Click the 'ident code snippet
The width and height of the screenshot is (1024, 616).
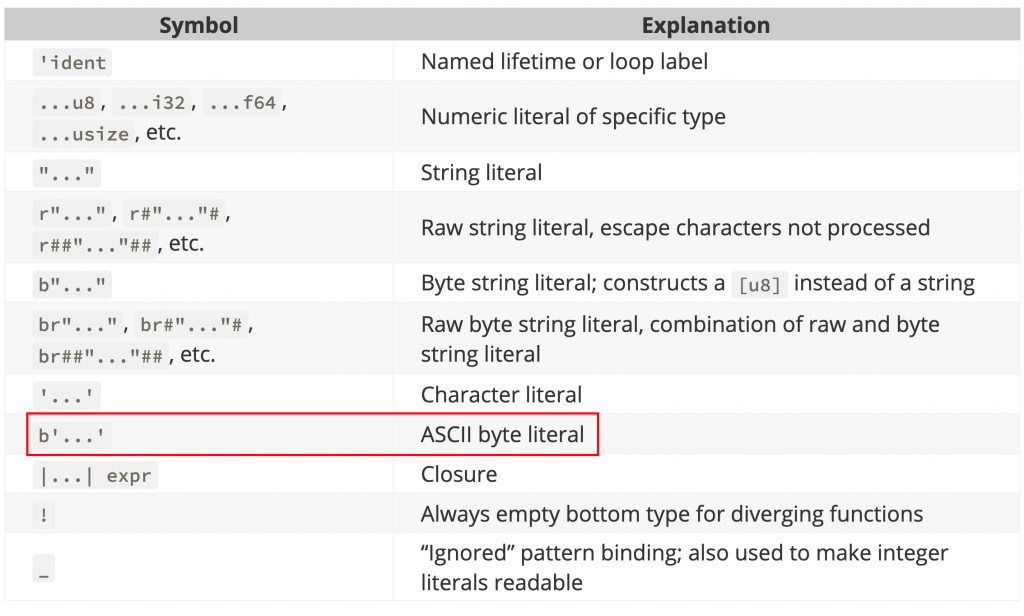pos(72,63)
